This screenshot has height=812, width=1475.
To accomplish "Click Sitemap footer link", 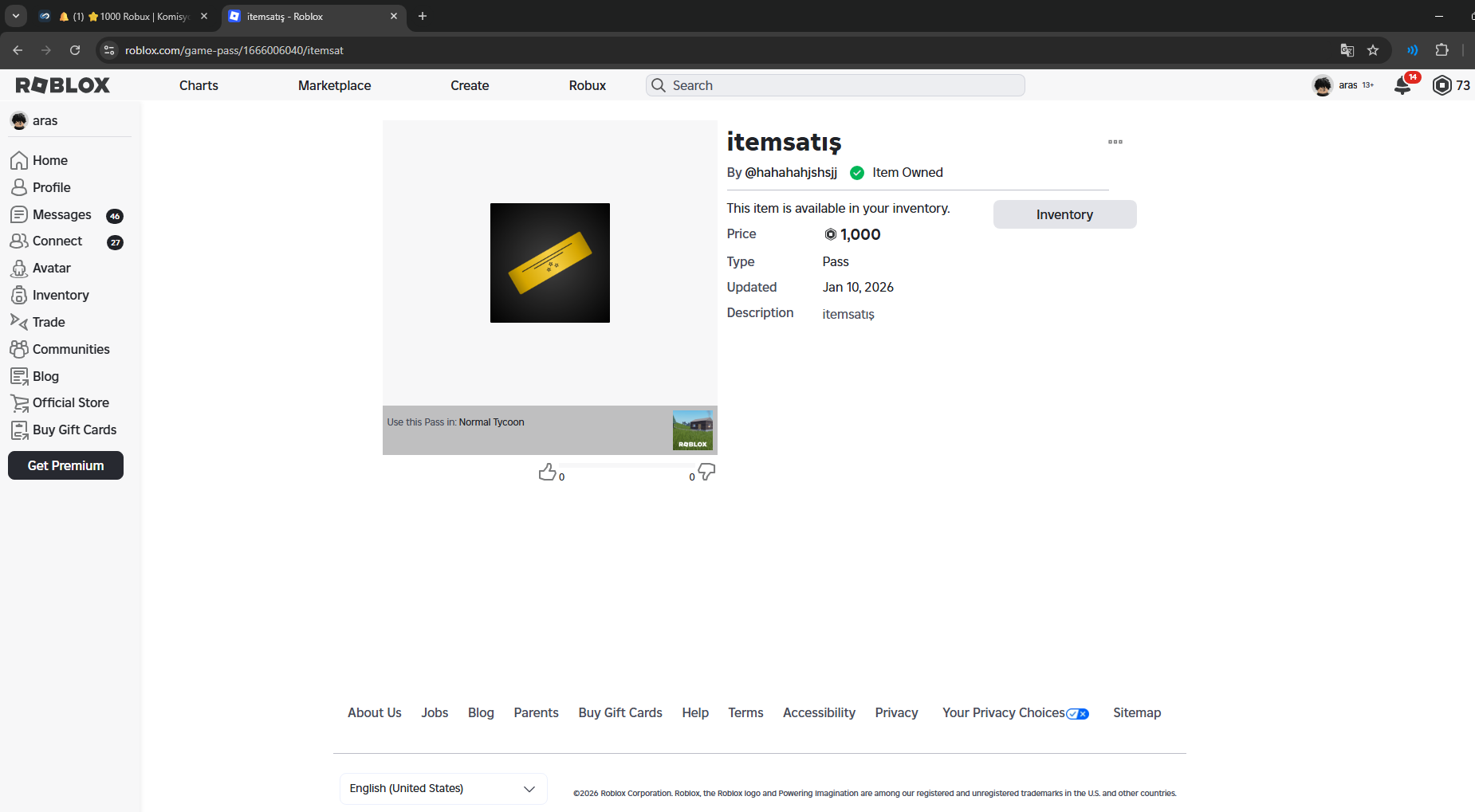I will 1137,713.
